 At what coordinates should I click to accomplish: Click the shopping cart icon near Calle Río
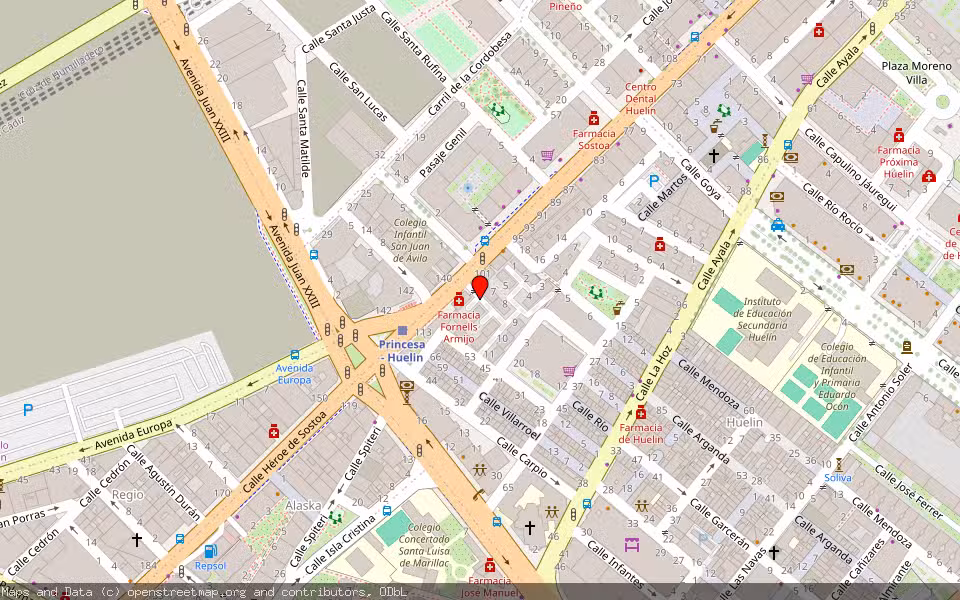coord(569,371)
